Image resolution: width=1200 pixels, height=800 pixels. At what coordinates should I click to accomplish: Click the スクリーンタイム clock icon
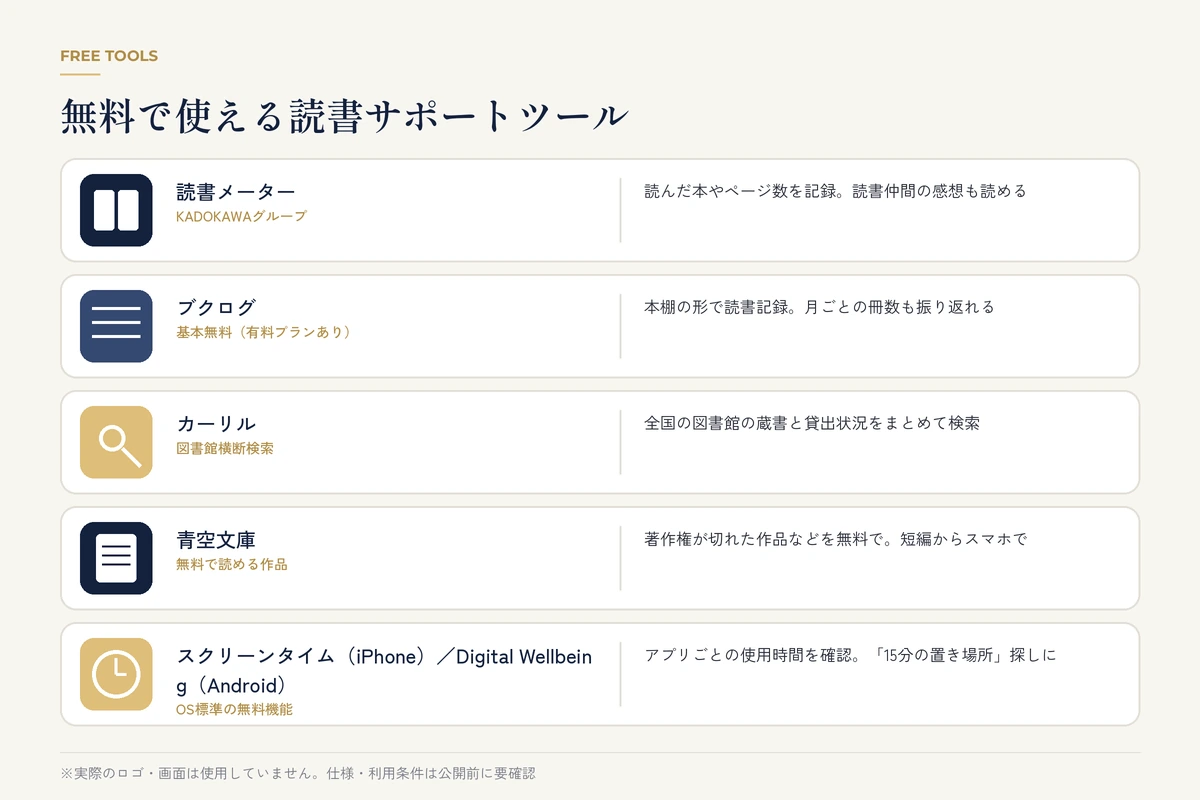tap(116, 674)
